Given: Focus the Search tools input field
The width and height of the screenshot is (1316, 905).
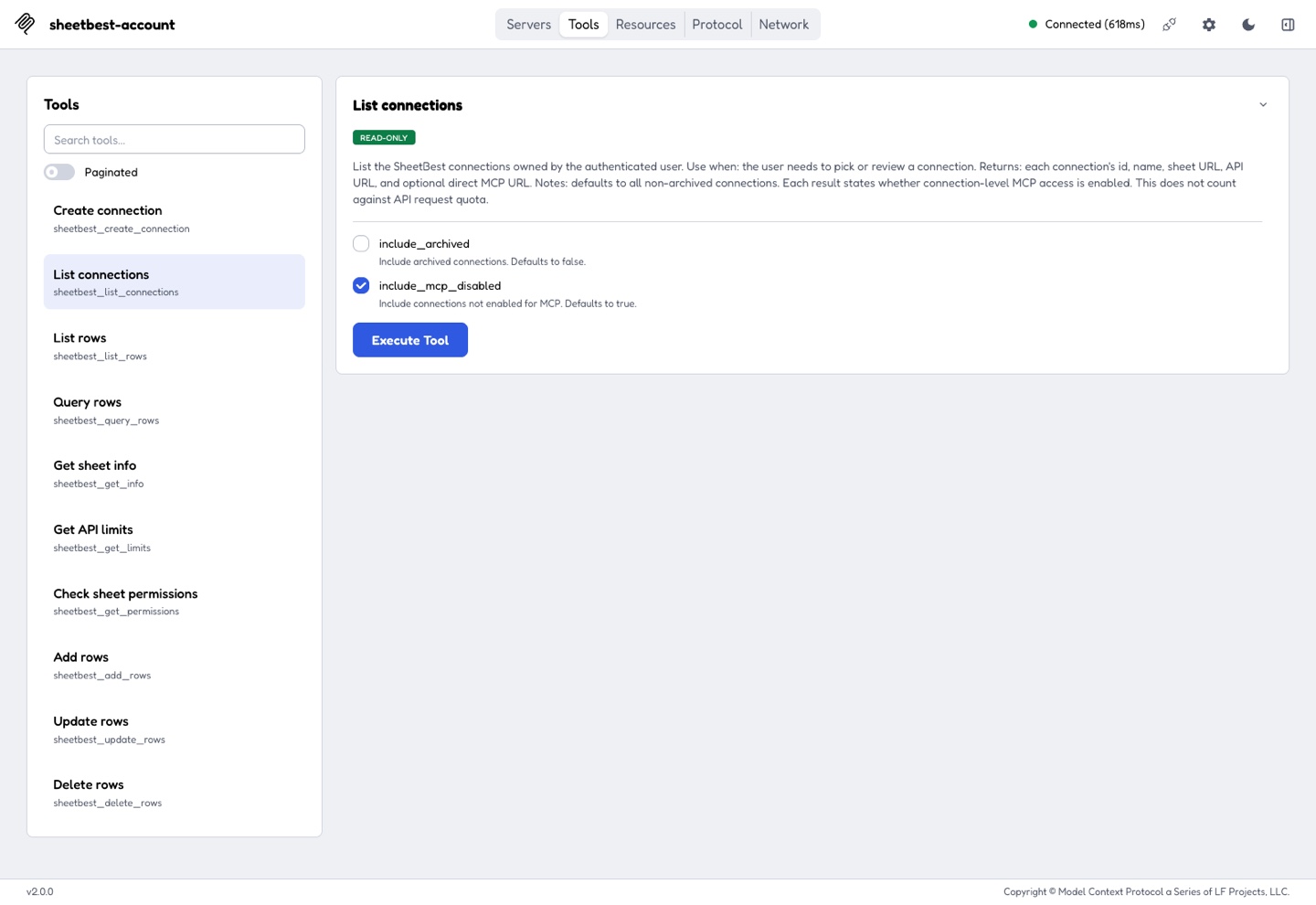Looking at the screenshot, I should [175, 140].
